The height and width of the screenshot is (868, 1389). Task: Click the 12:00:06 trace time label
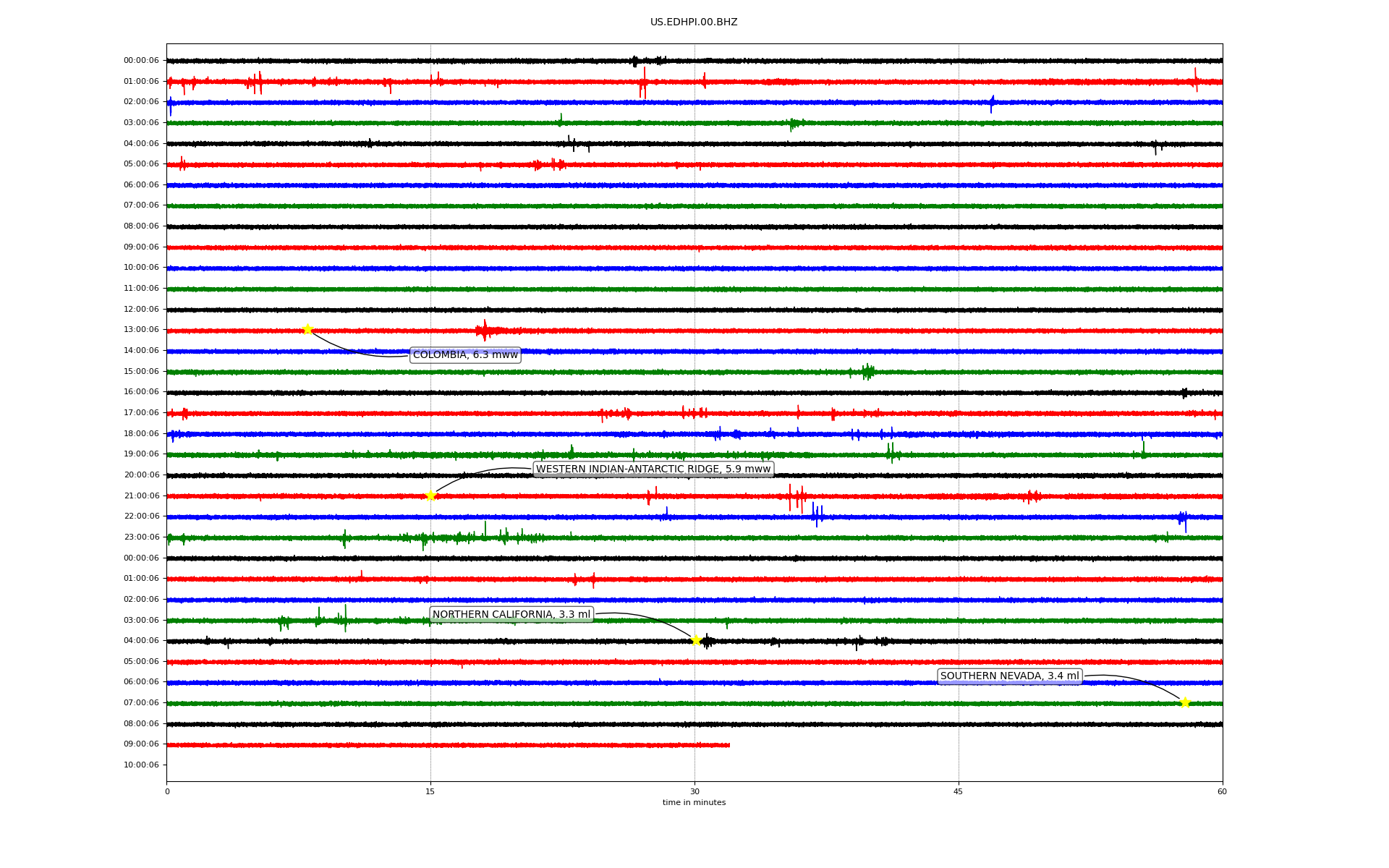point(141,310)
